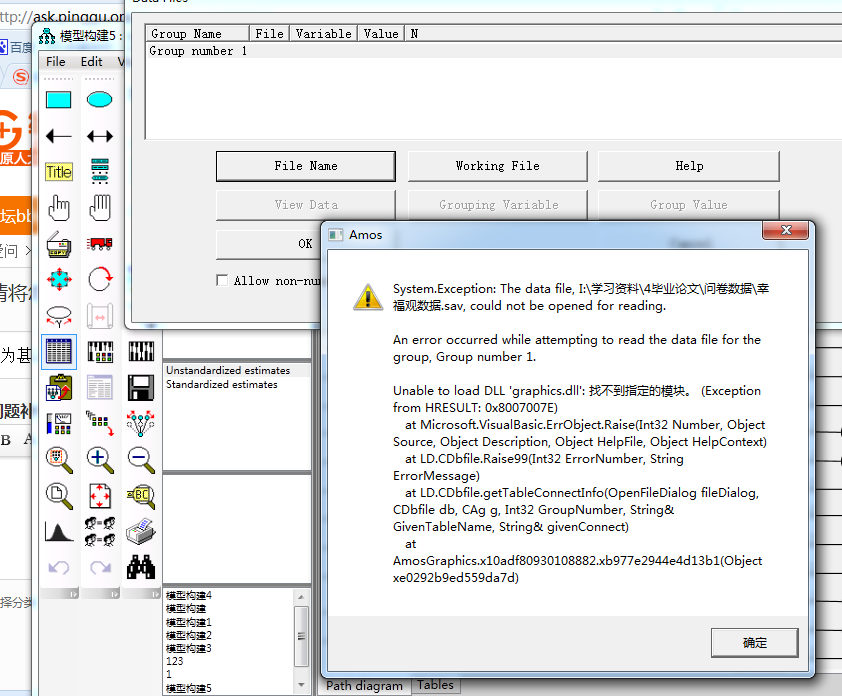Click the calculate estimates keyboard icon
The width and height of the screenshot is (842, 696).
pyautogui.click(x=141, y=352)
